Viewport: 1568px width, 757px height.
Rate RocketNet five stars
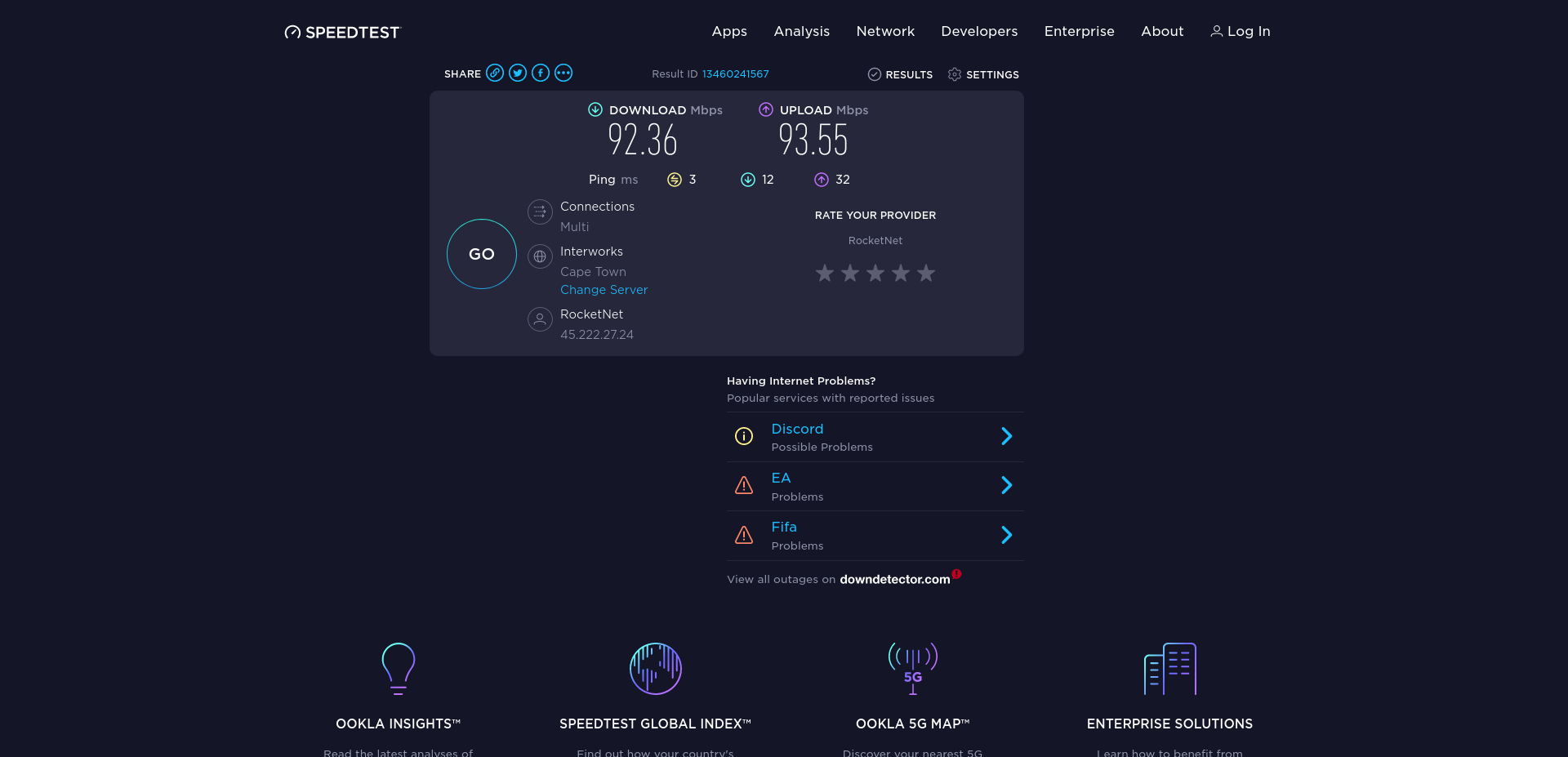926,273
